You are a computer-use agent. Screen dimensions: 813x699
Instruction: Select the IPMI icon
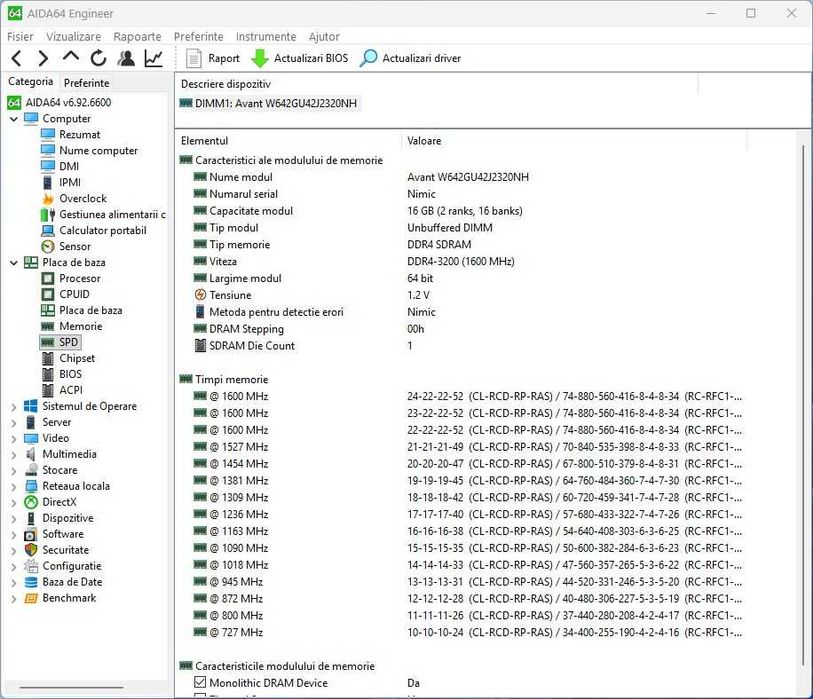[x=48, y=183]
